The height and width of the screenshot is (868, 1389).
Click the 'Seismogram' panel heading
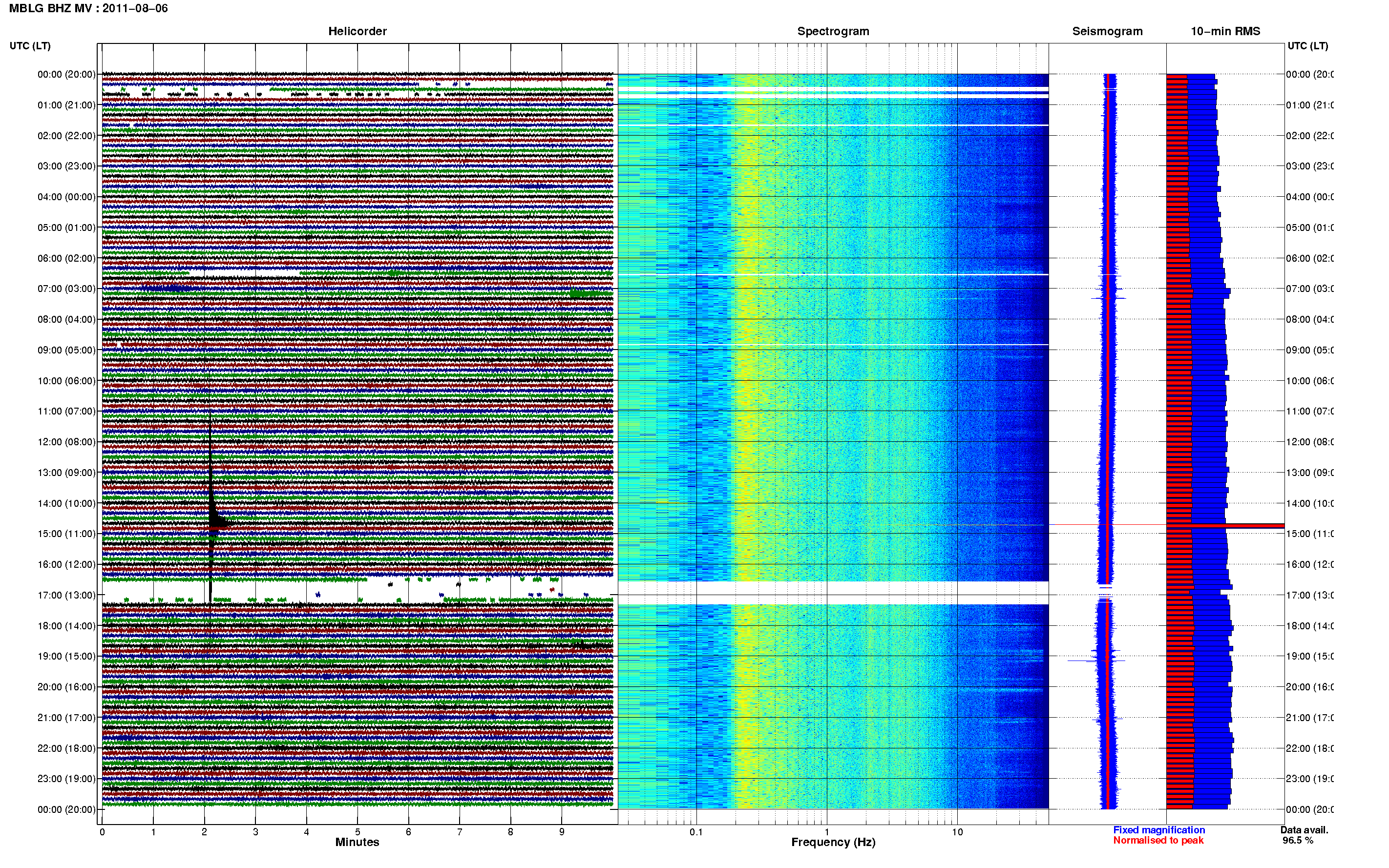(1107, 32)
